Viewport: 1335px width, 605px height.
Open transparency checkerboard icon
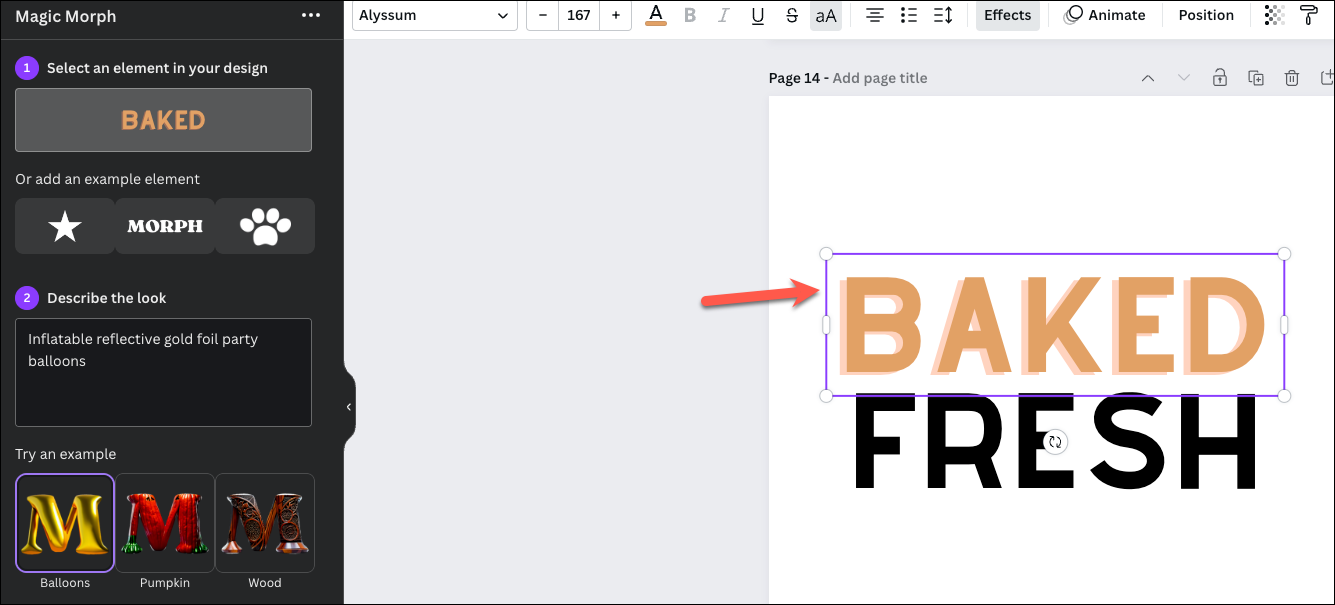tap(1274, 15)
